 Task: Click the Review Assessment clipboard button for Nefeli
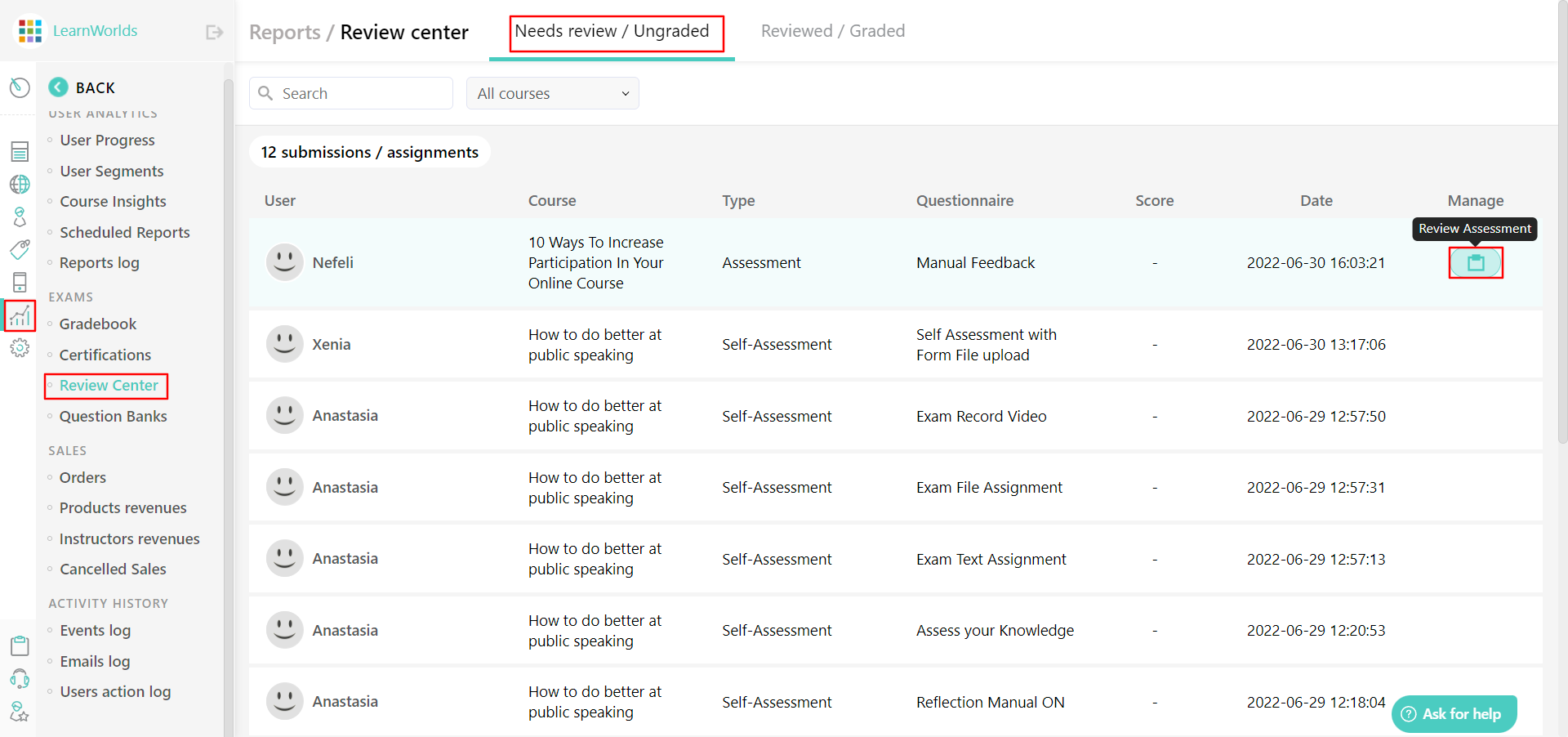1475,262
